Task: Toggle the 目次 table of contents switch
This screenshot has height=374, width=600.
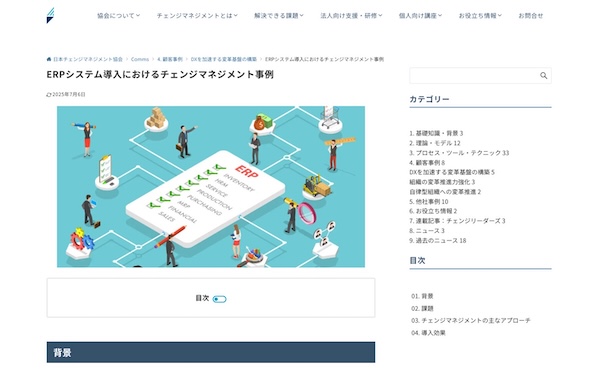Action: [x=219, y=299]
